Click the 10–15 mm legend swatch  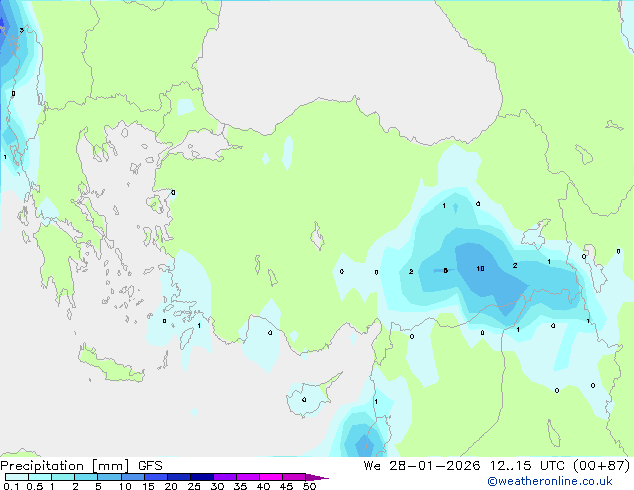pos(132,477)
